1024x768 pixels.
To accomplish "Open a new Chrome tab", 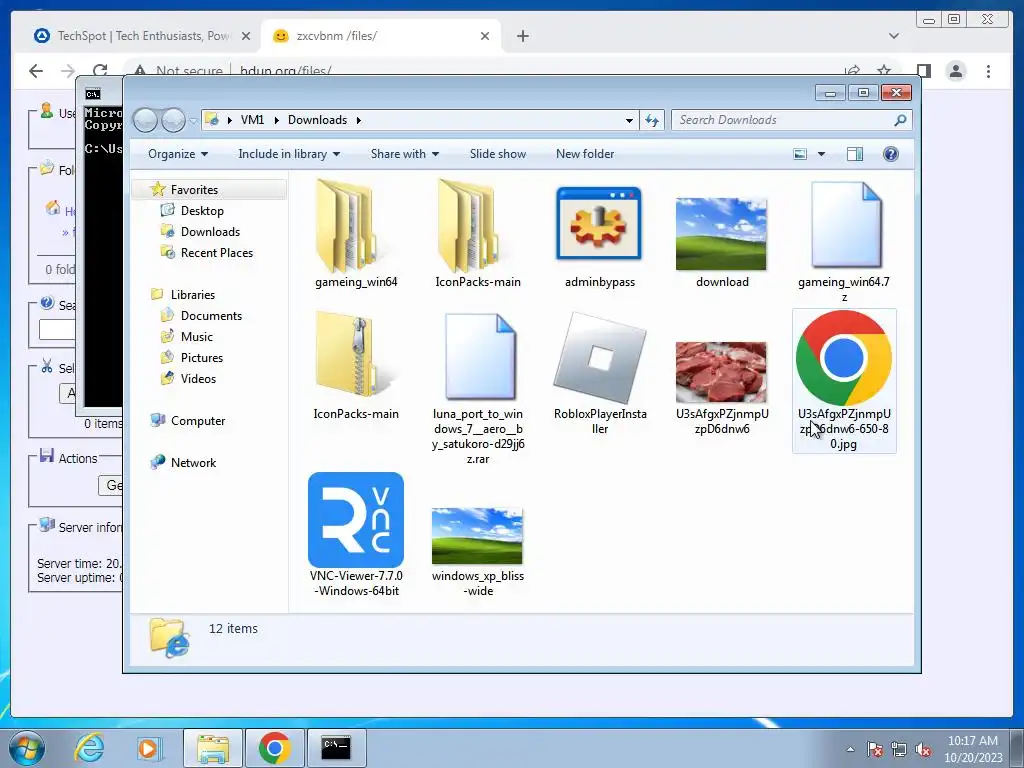I will [x=522, y=36].
